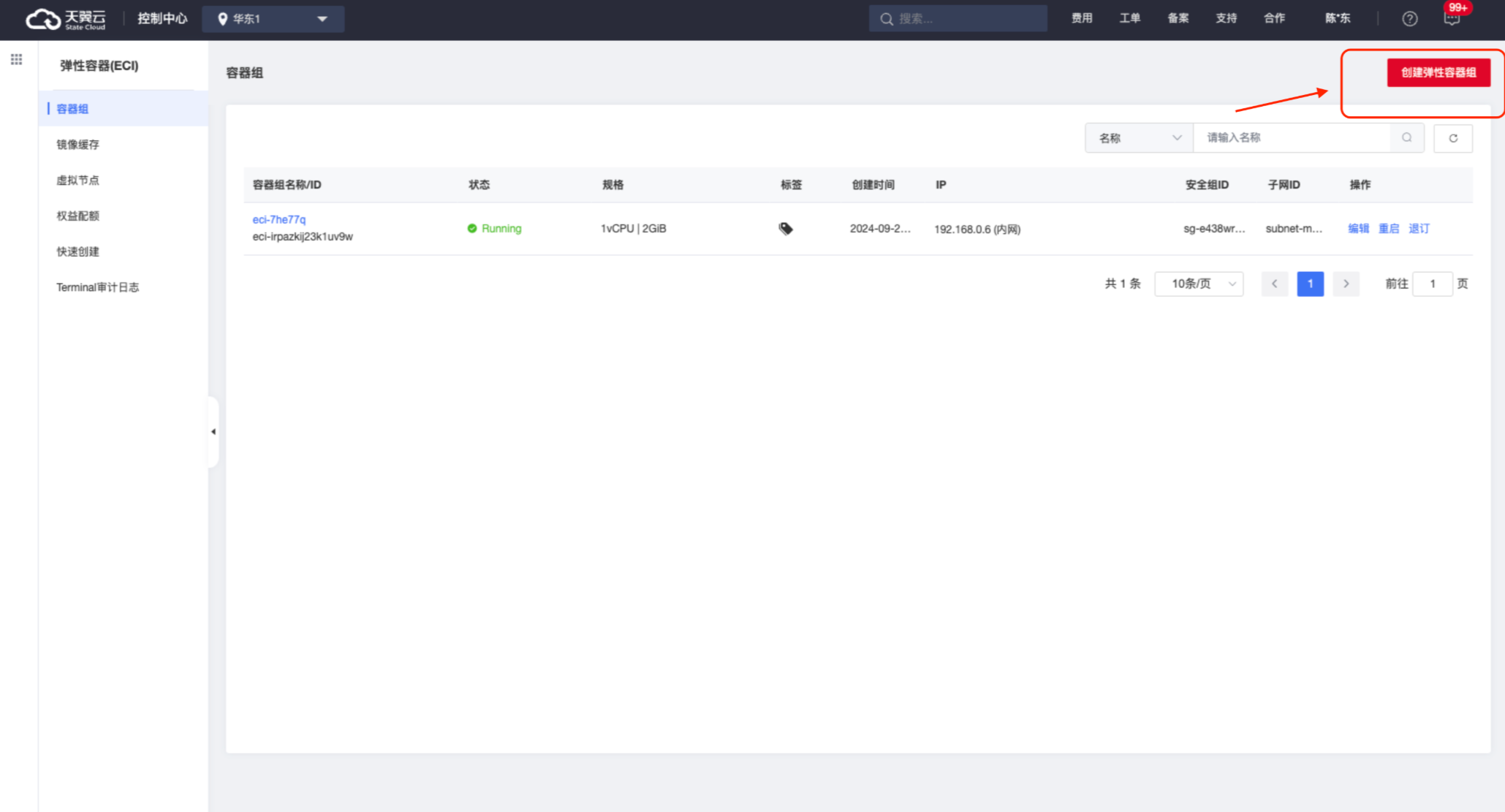Image resolution: width=1505 pixels, height=812 pixels.
Task: Click 编辑 for eci-7he77q
Action: 1358,229
